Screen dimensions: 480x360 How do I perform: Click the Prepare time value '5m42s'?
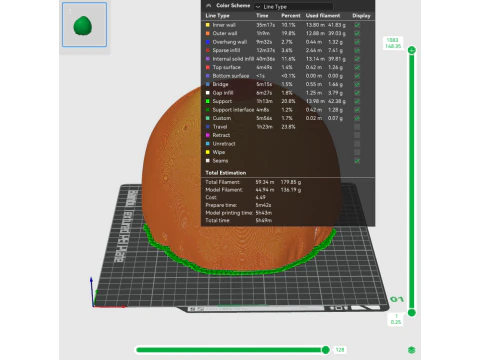tap(263, 205)
